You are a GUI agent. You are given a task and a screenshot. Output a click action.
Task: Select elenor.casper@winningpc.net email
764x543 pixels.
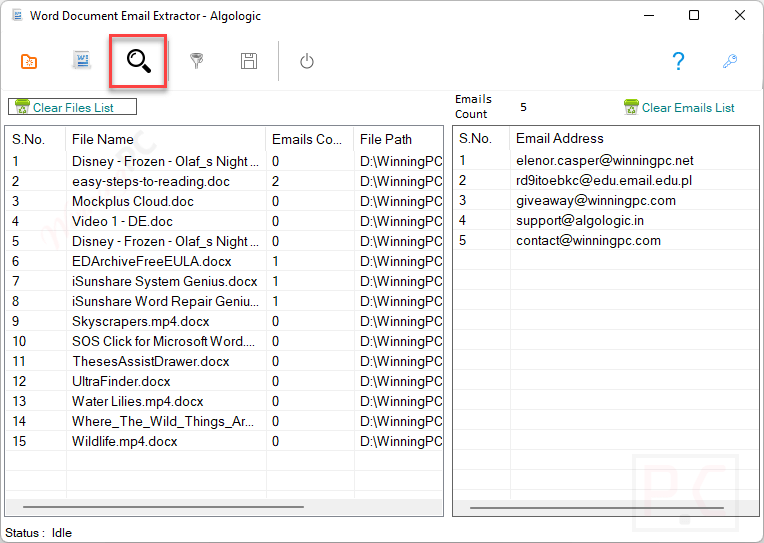pos(605,160)
